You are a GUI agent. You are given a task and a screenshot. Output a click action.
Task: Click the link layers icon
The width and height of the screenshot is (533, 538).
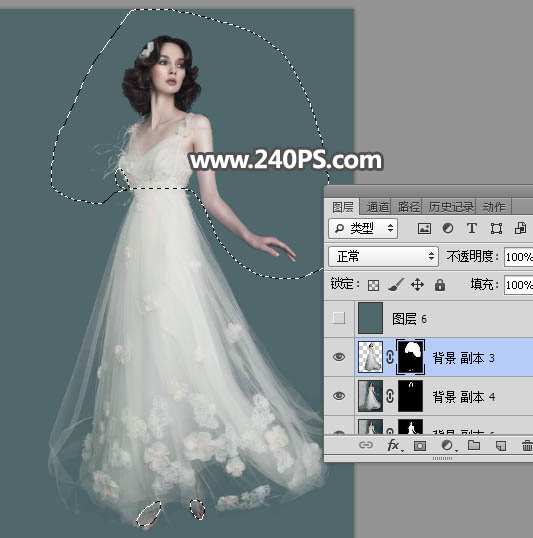366,445
